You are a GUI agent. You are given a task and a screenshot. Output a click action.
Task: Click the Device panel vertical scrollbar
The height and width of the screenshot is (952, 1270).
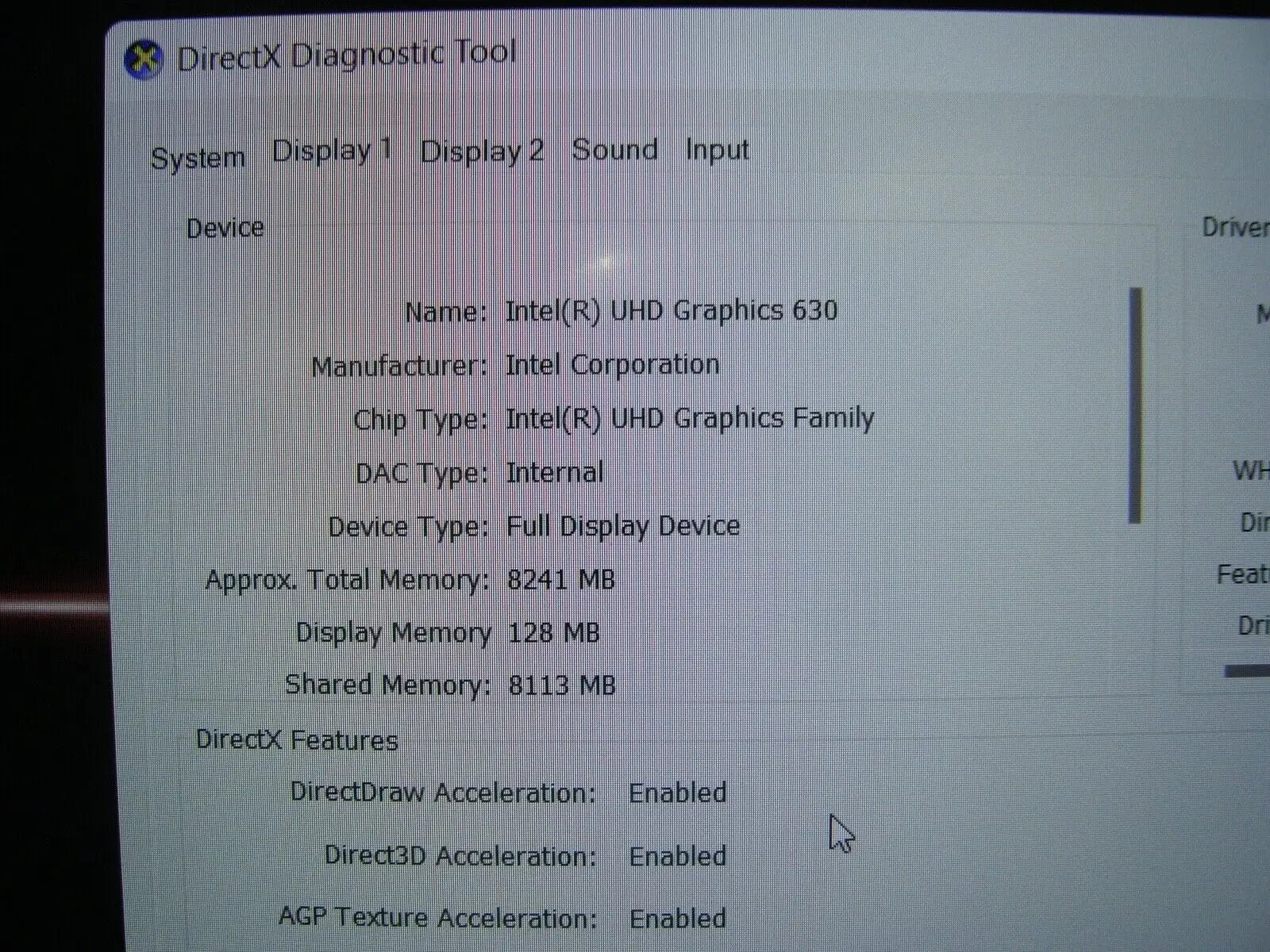tap(1134, 405)
